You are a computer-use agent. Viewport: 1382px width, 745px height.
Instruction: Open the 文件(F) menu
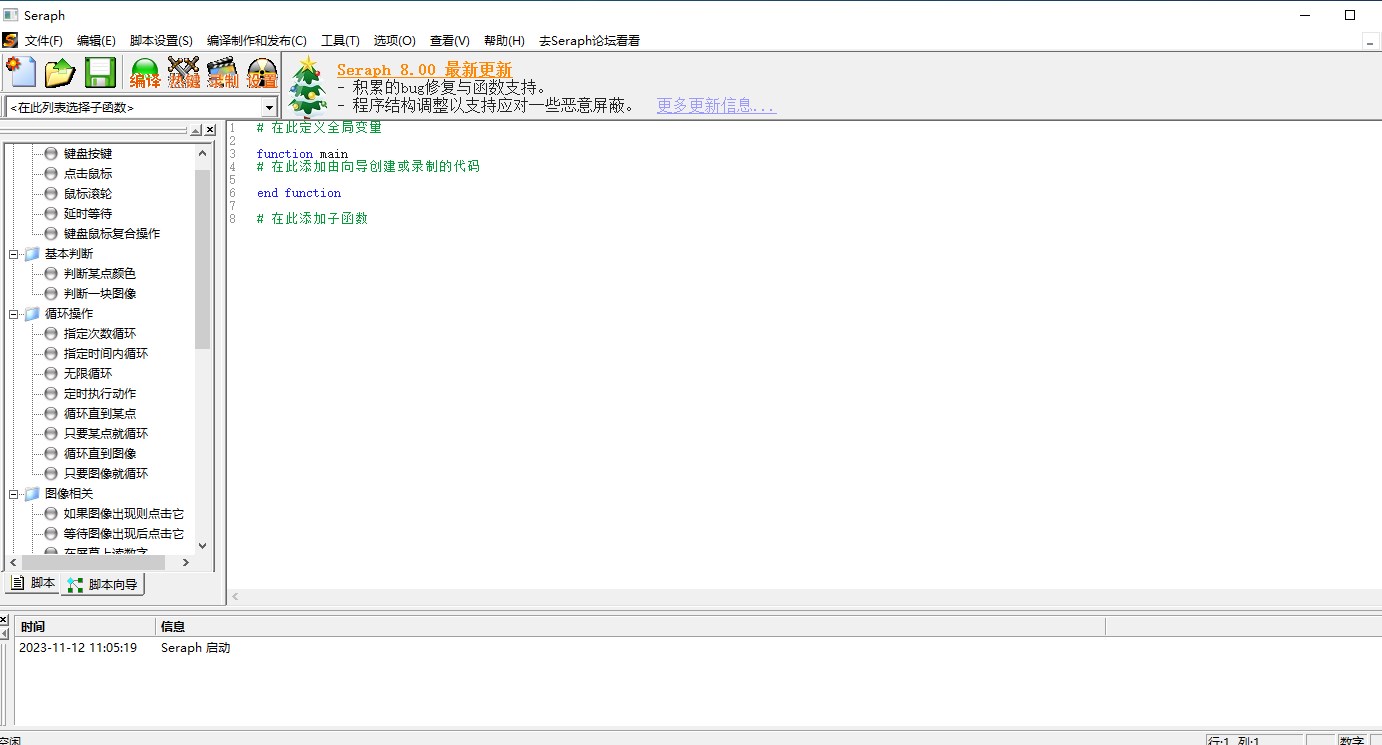43,41
